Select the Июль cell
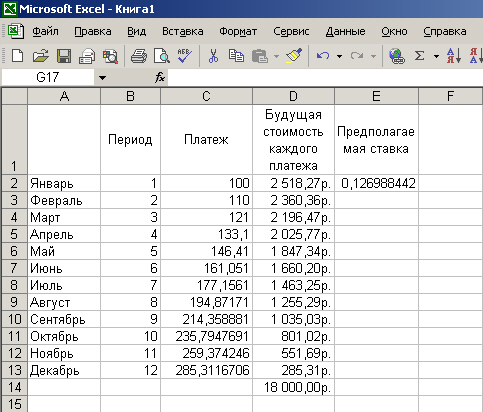The width and height of the screenshot is (483, 412). click(64, 285)
